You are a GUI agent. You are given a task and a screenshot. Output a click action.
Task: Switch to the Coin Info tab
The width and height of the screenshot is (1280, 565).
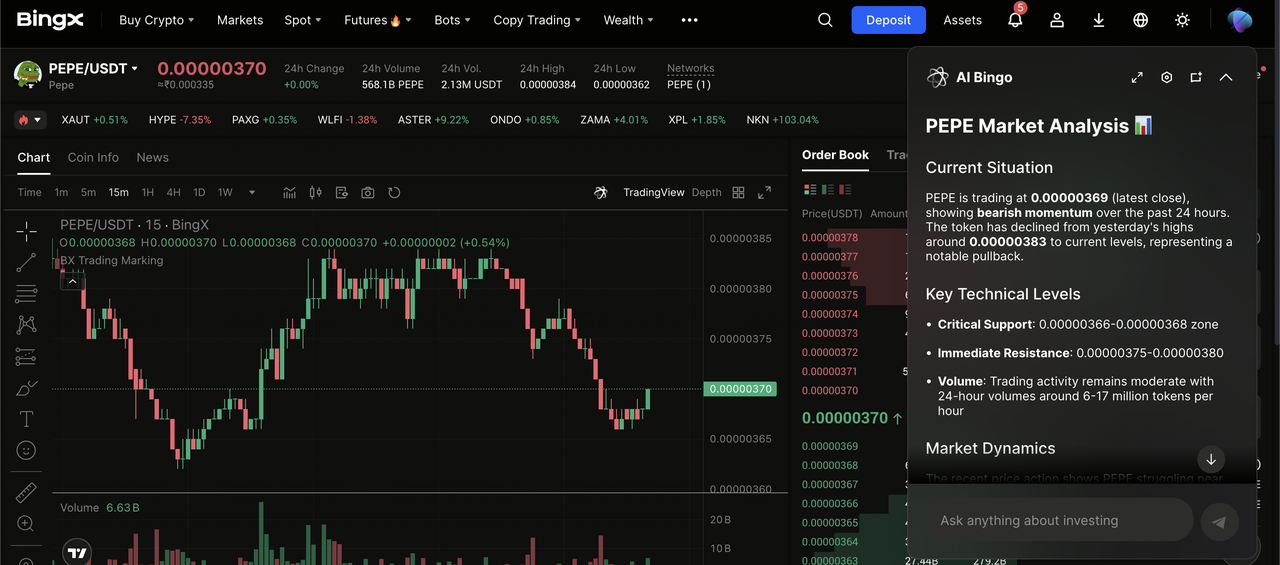(x=93, y=157)
